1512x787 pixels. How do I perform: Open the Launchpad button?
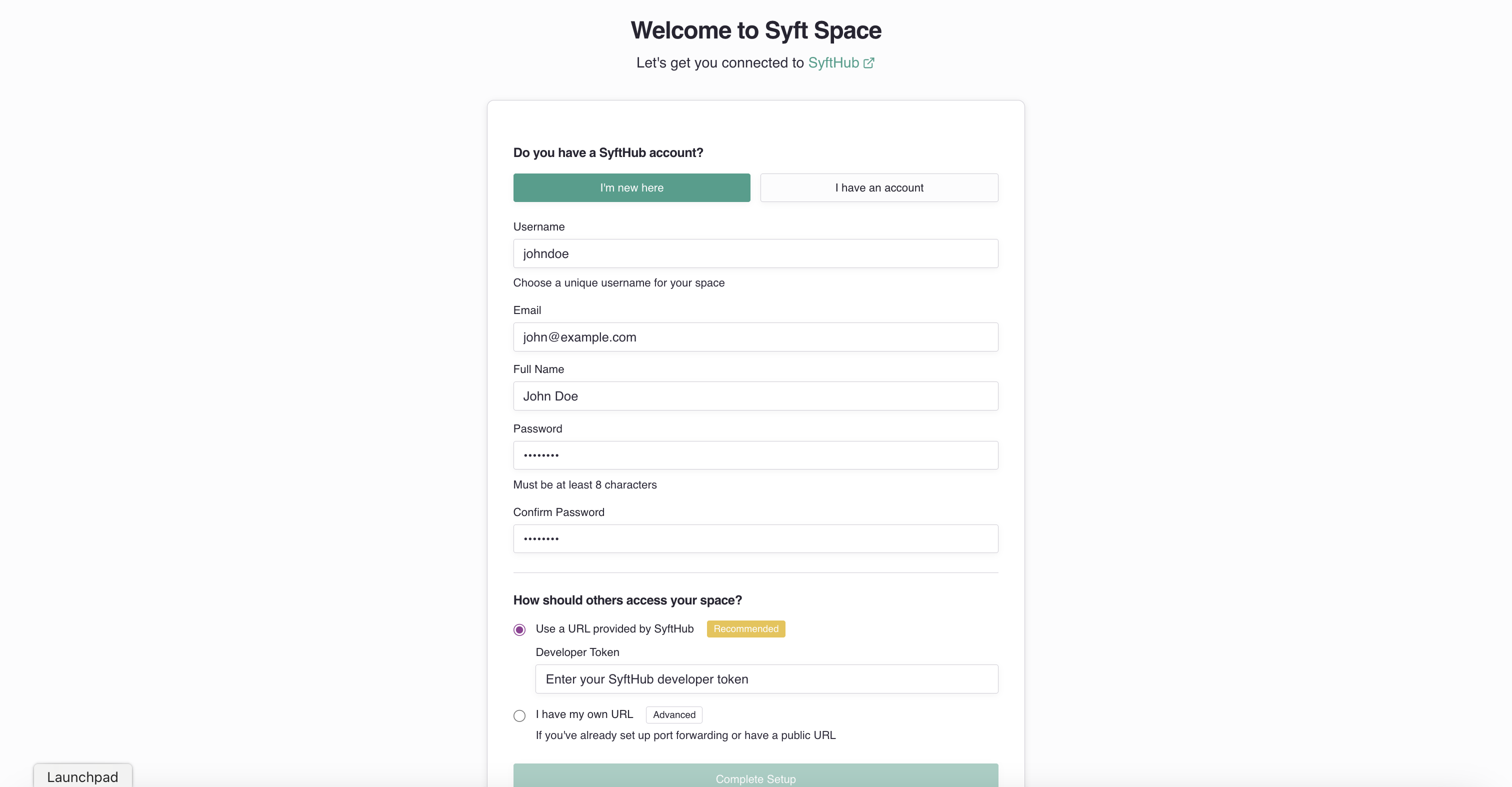[x=83, y=776]
